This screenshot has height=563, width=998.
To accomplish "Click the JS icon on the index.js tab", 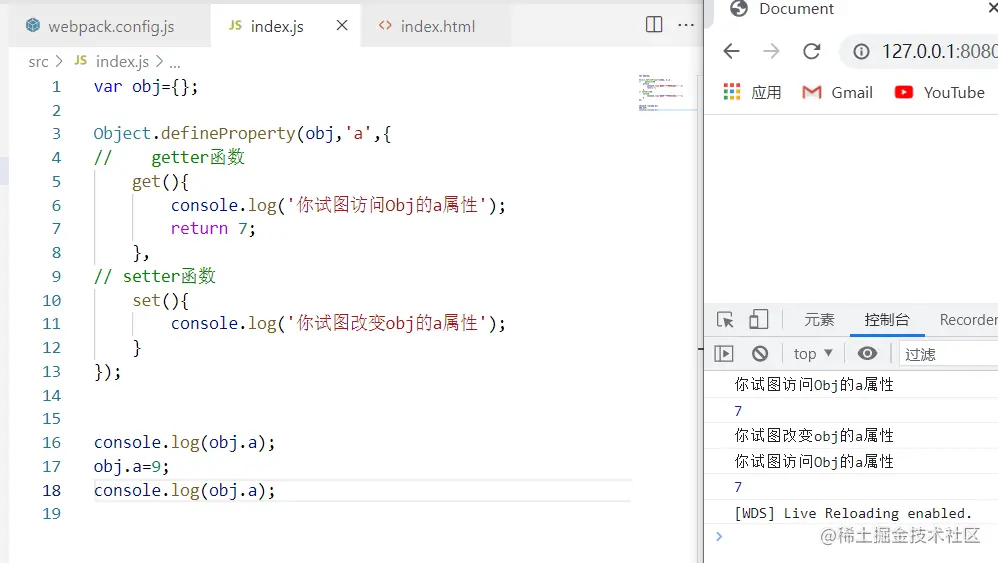I will coord(235,25).
